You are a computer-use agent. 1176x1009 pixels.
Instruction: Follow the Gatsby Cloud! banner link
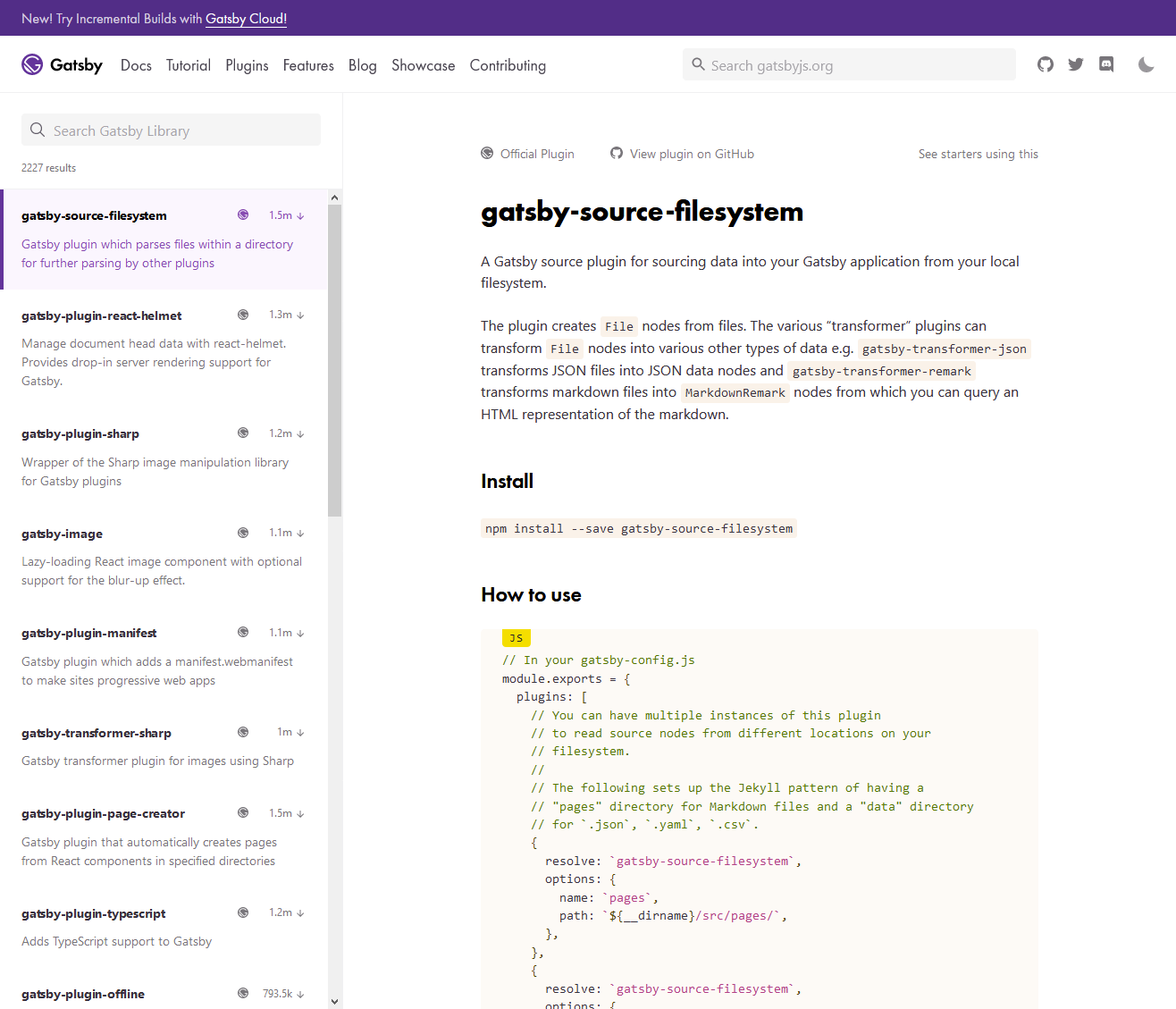(x=247, y=18)
